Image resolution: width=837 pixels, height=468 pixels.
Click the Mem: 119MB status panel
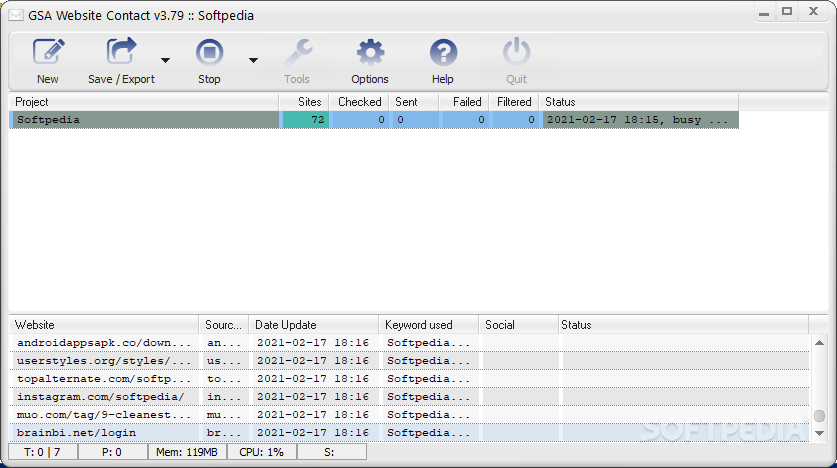(187, 452)
